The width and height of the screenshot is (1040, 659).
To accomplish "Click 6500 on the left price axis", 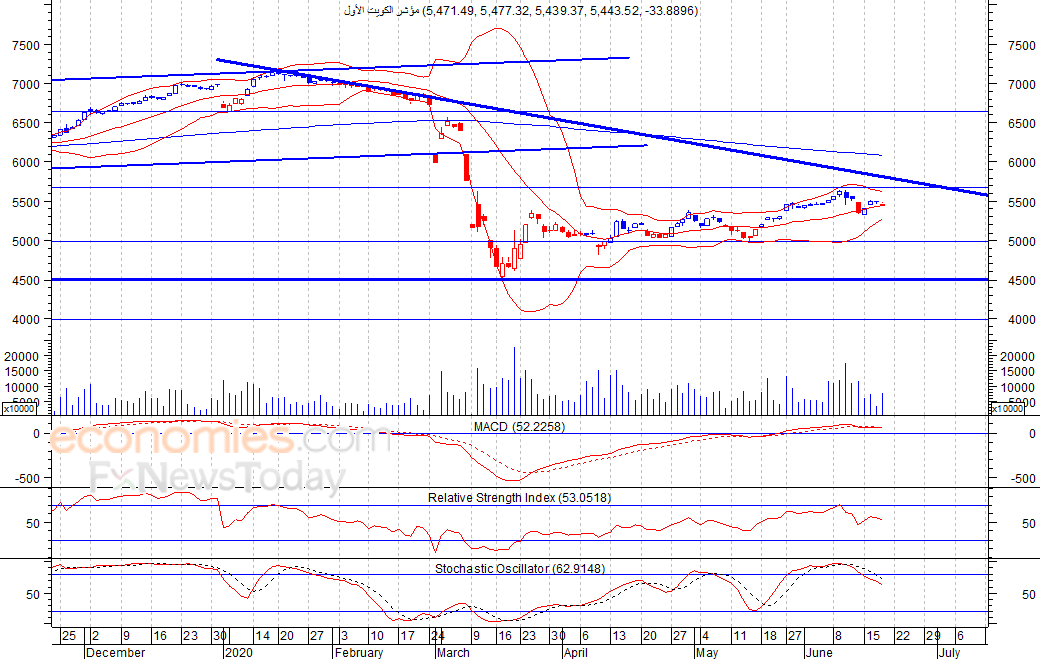I will click(x=26, y=124).
